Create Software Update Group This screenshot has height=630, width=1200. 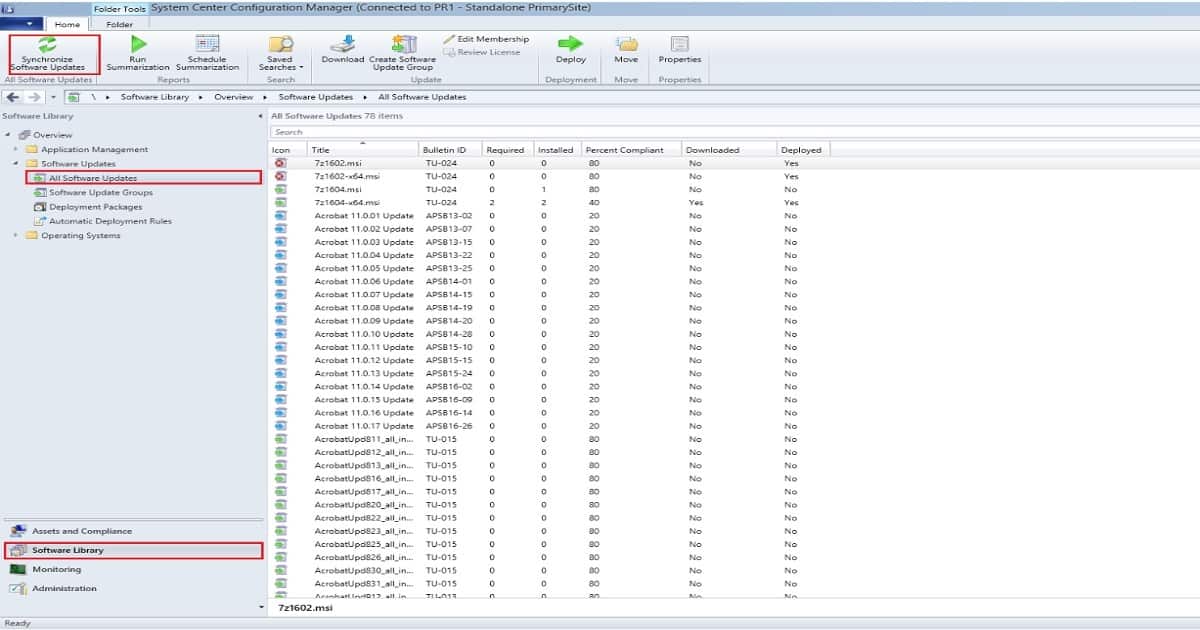click(403, 53)
